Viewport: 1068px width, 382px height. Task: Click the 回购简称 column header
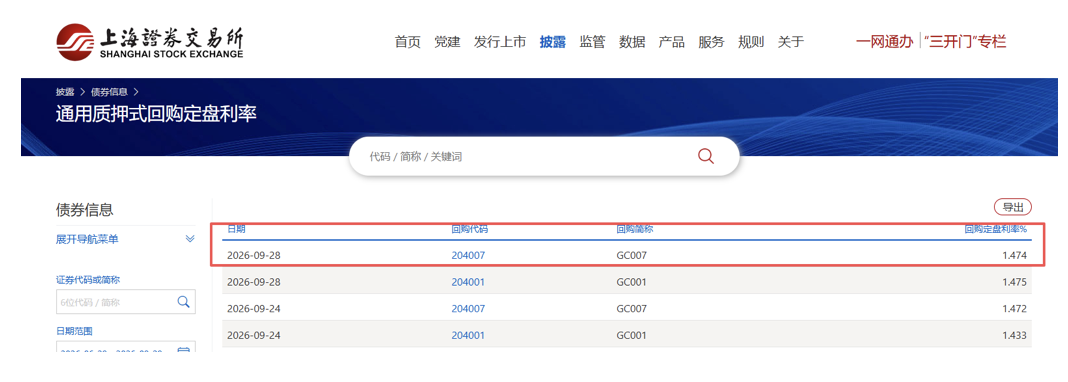634,229
